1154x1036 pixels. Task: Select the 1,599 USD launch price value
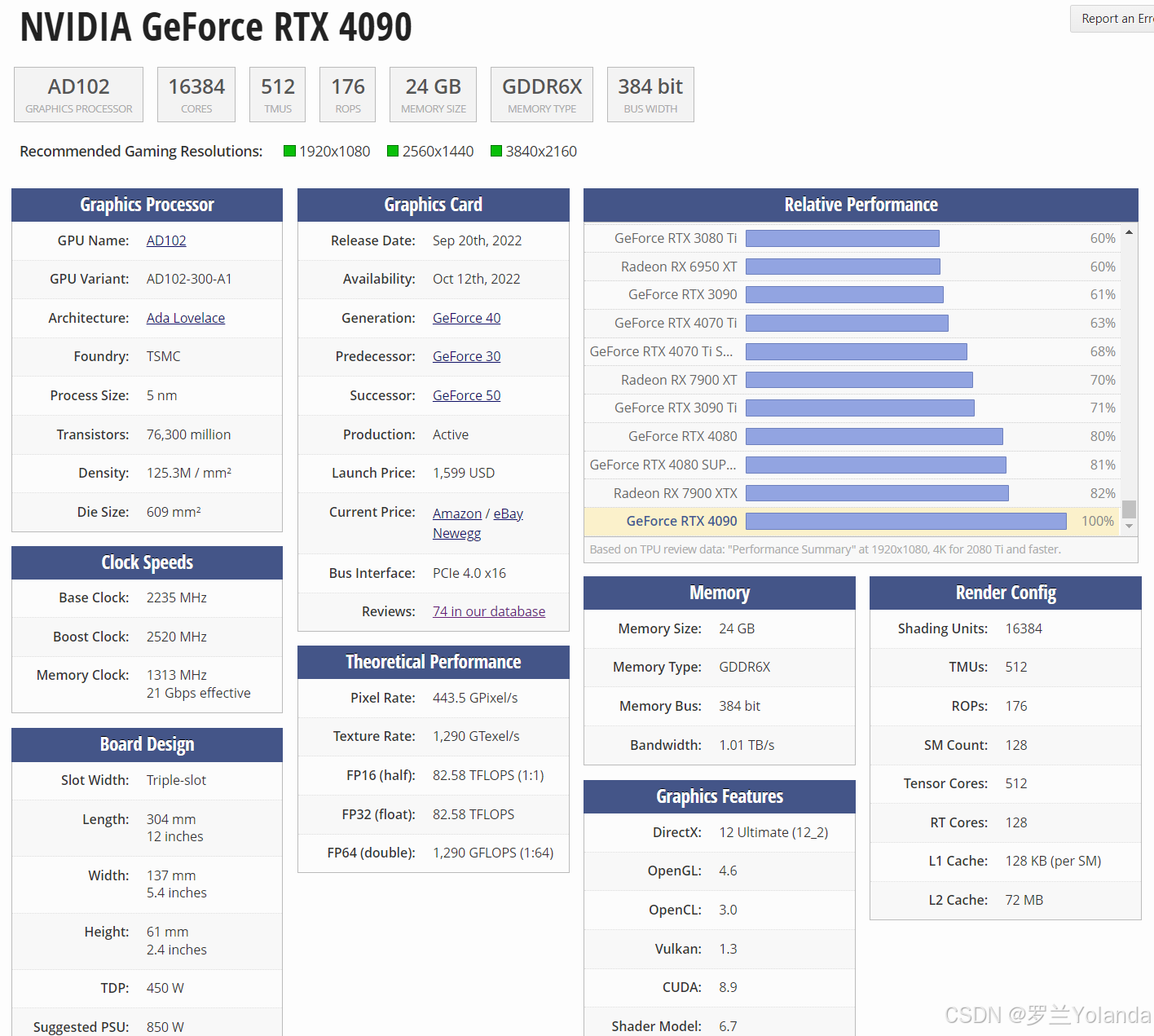464,473
